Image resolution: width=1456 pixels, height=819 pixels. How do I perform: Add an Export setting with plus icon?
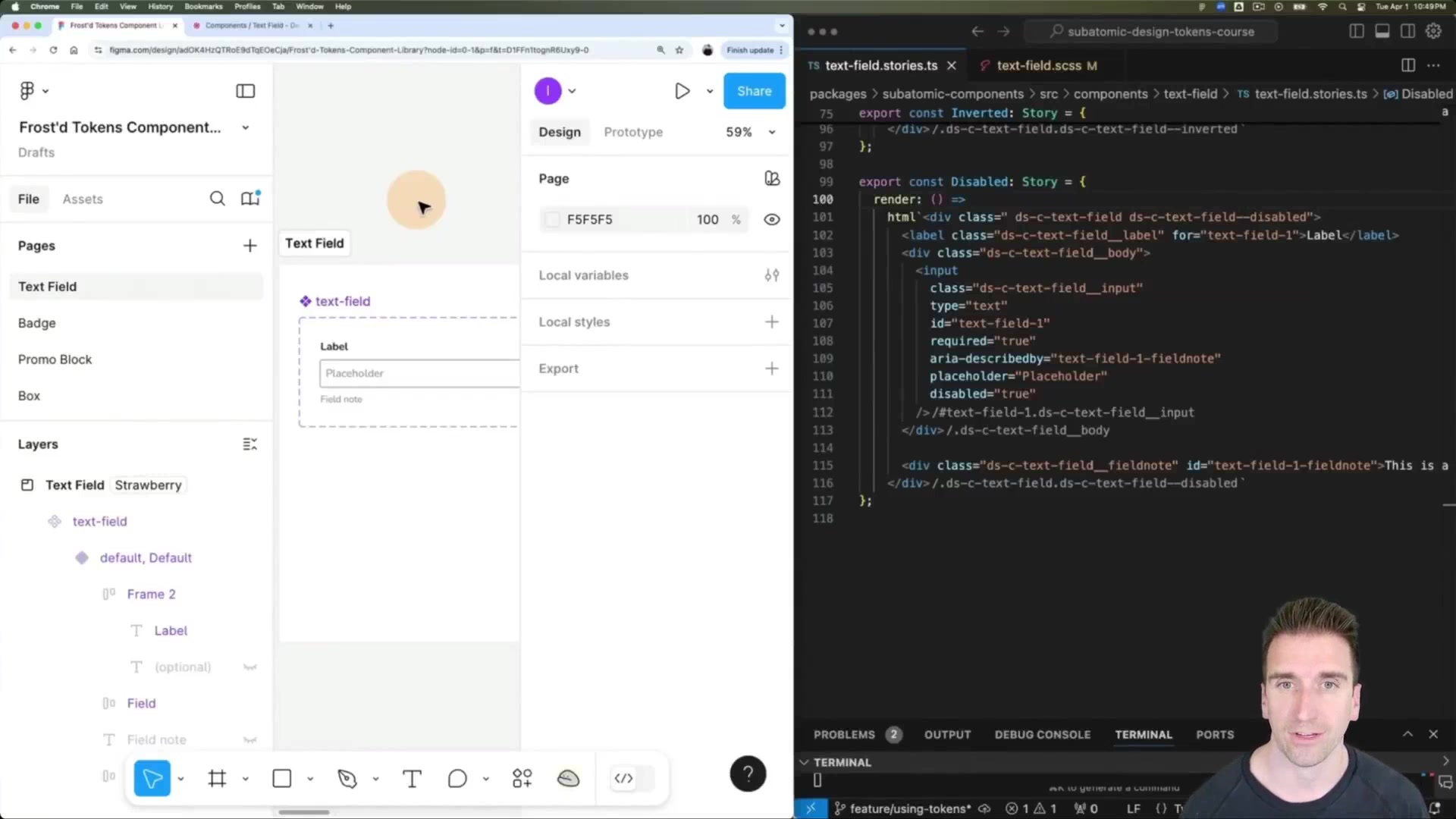pyautogui.click(x=771, y=369)
